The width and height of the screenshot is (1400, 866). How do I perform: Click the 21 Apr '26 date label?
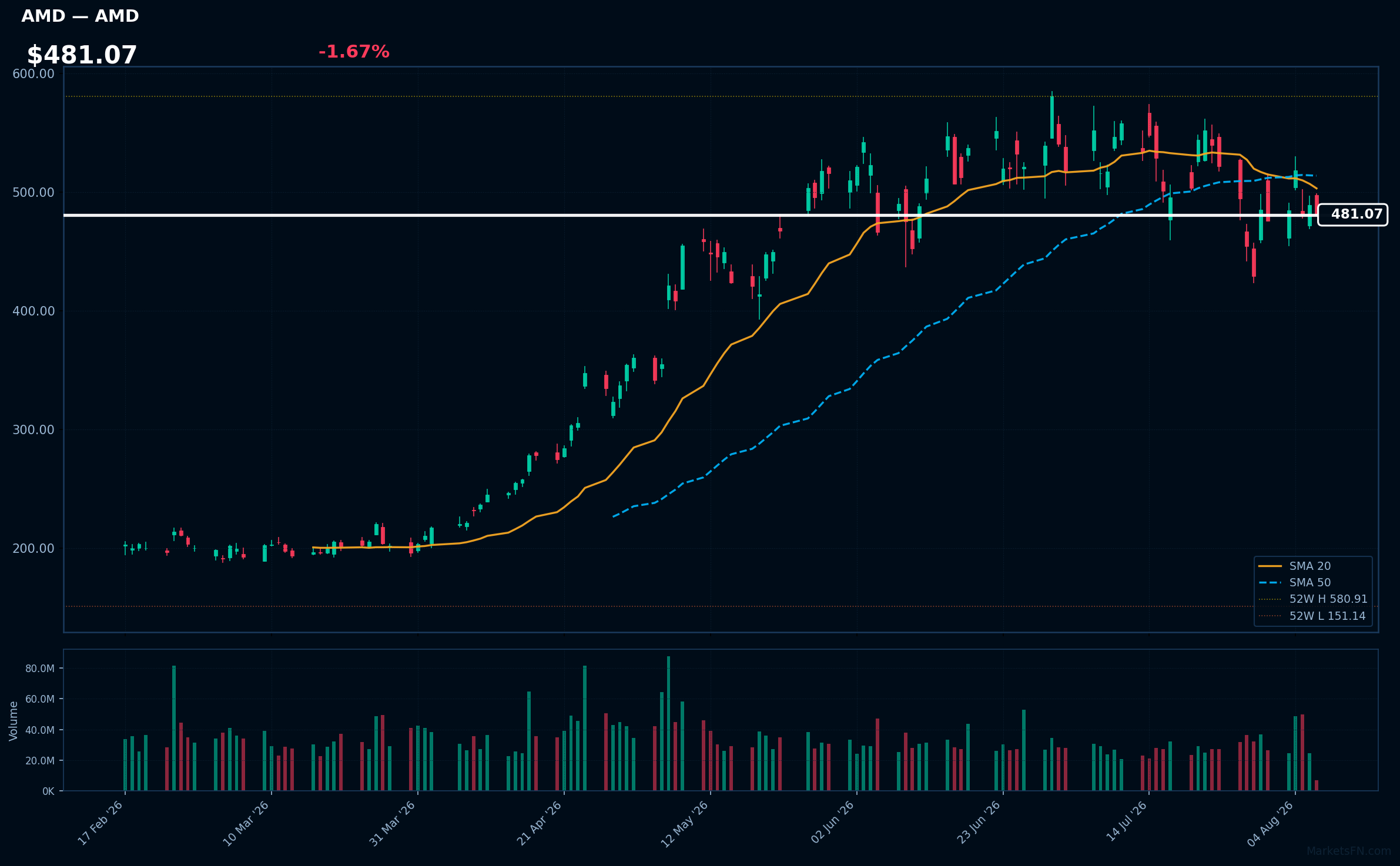540,823
